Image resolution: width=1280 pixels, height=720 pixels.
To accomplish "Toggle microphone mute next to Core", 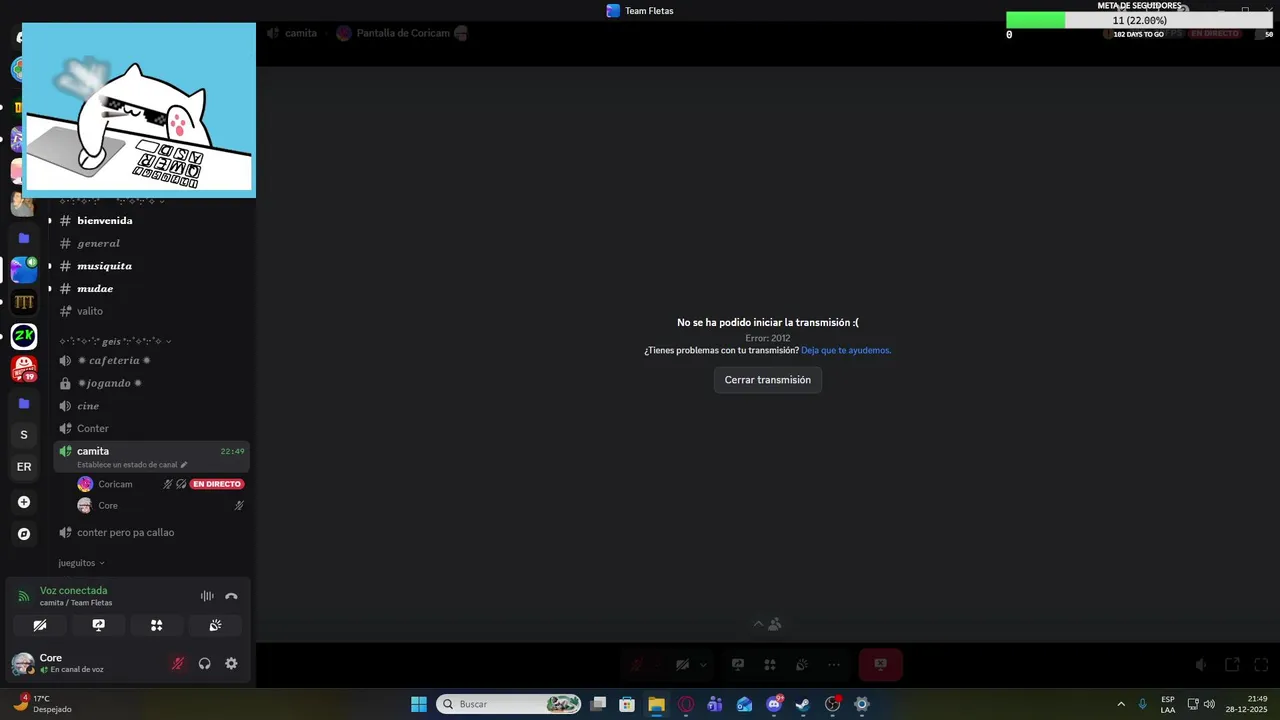I will [178, 663].
